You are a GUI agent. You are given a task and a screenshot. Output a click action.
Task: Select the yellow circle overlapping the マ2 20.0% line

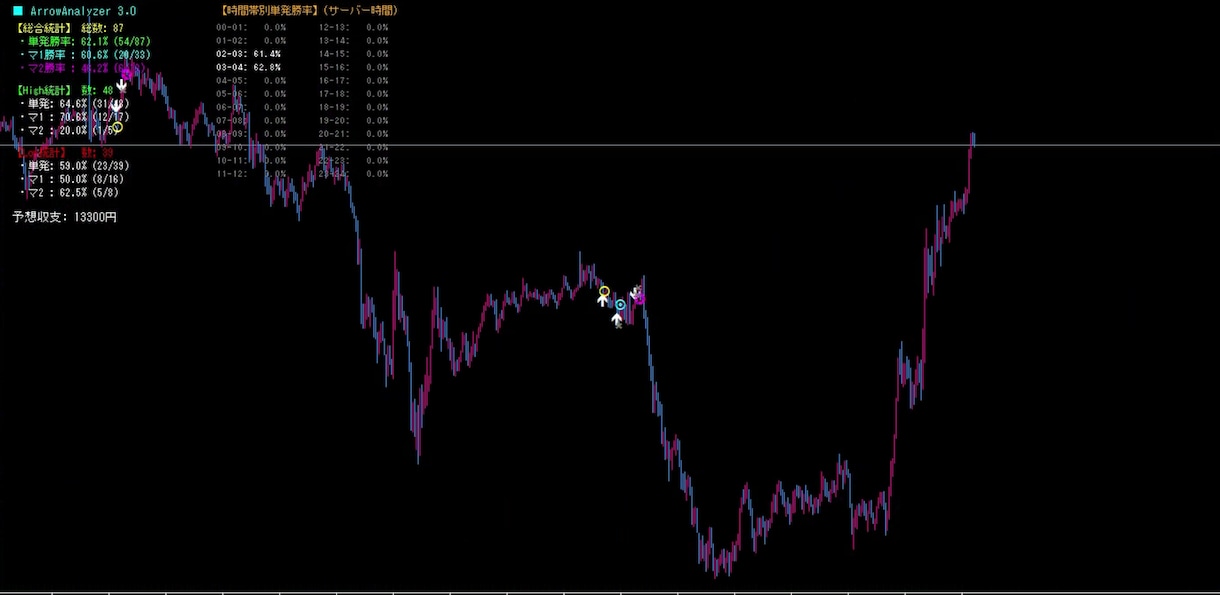117,127
